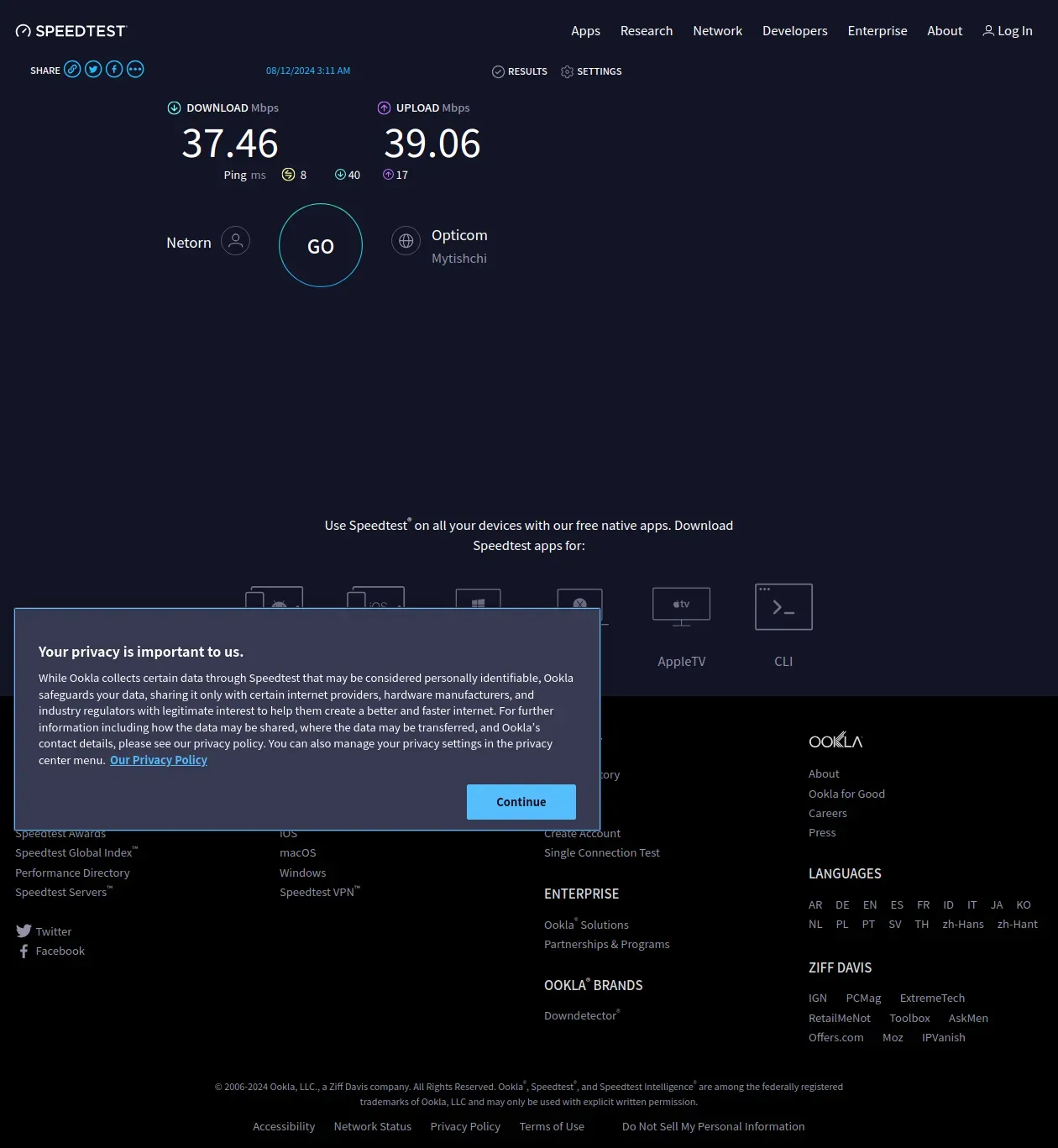
Task: Open PCMag link
Action: coord(863,998)
